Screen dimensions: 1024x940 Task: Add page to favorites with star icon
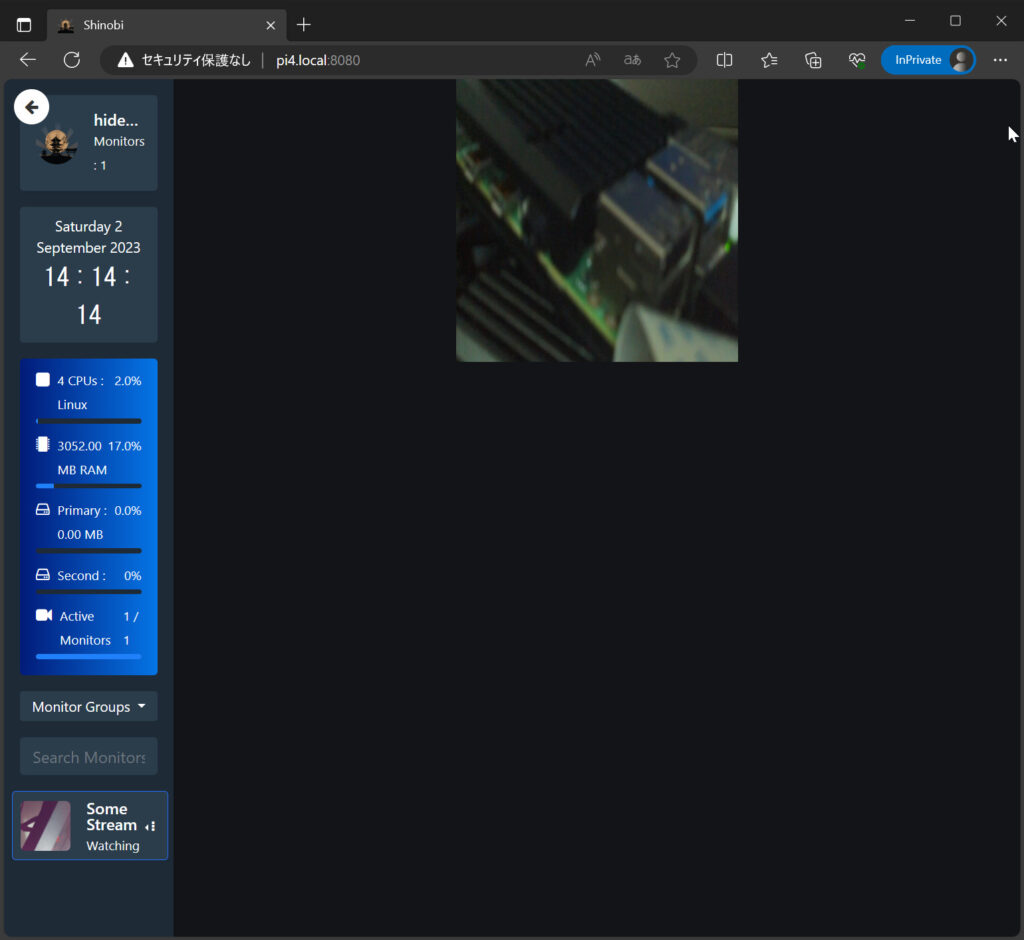[x=672, y=60]
